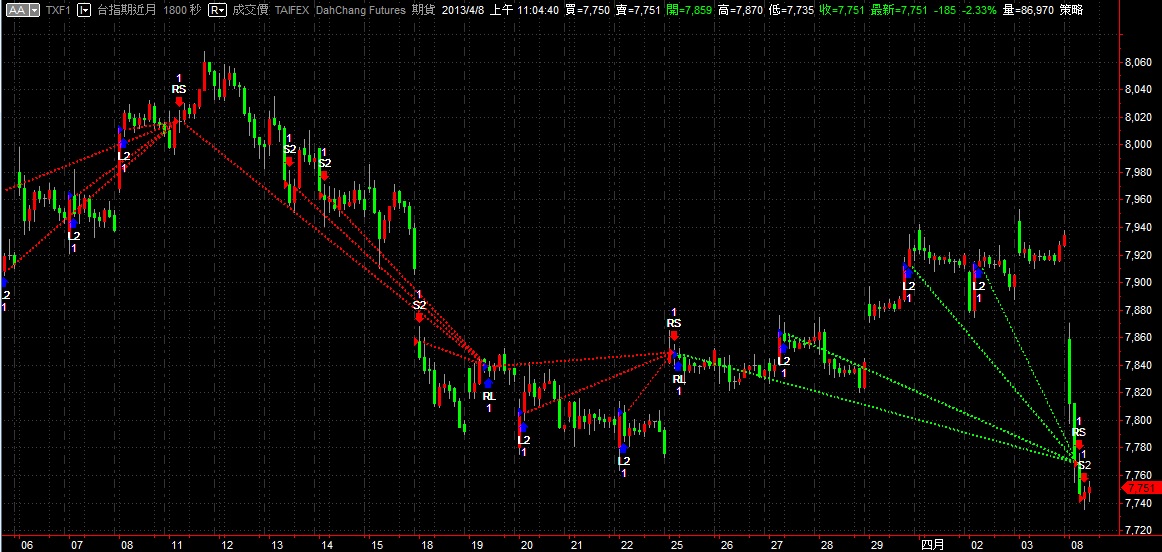
Task: Click the L2 long dot at date 07
Action: point(73,222)
